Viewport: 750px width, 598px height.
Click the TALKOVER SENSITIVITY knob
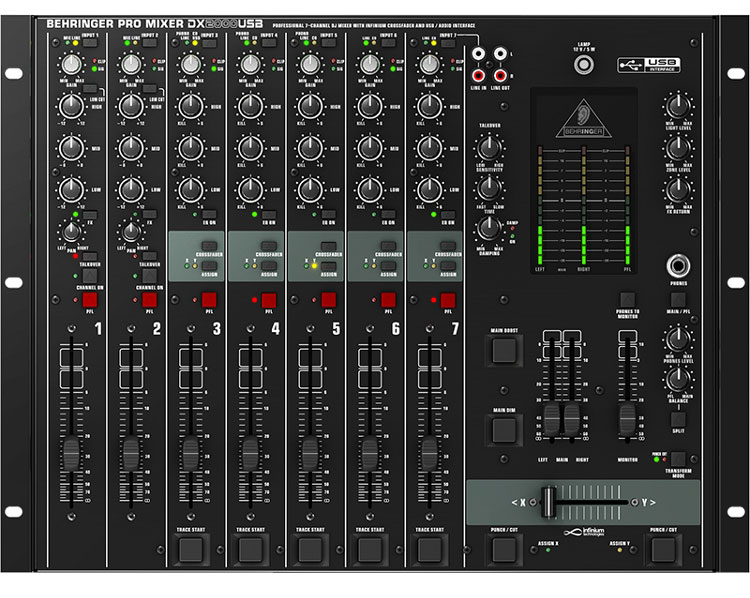pos(489,148)
